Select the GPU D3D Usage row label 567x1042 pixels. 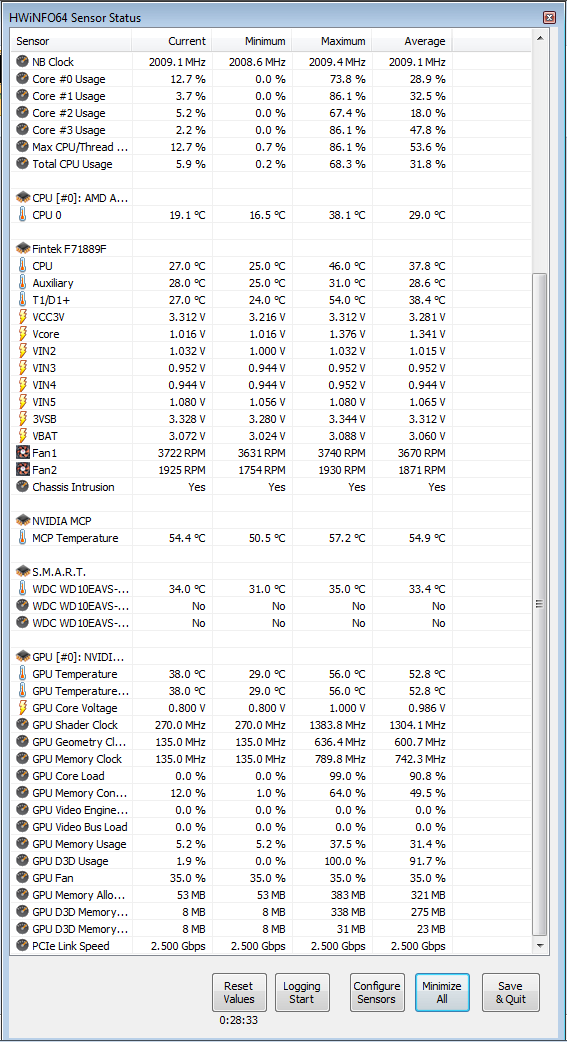coord(70,861)
